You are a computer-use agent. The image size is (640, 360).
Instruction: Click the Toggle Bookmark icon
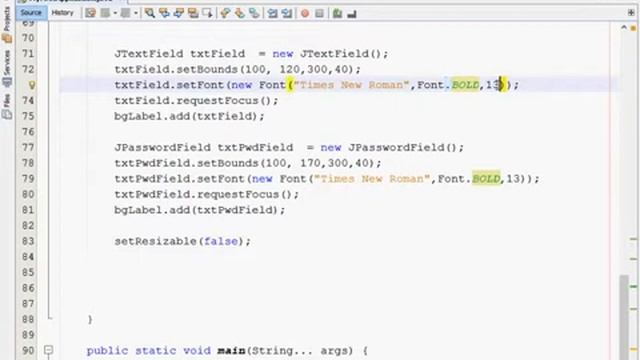[254, 13]
